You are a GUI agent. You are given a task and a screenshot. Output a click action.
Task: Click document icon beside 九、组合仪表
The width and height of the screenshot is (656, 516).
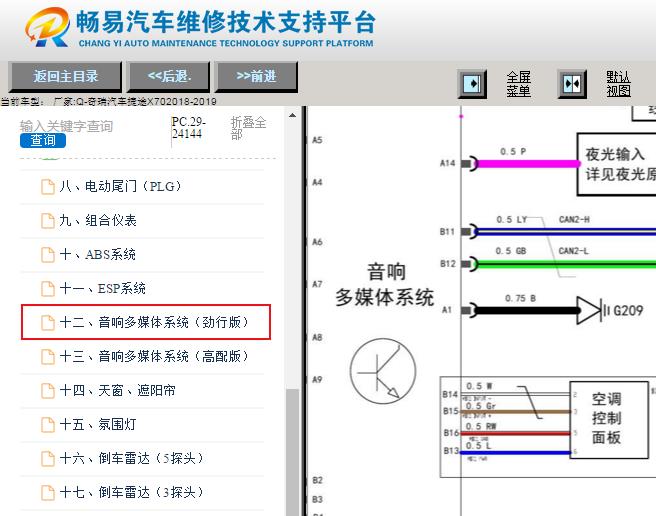(48, 221)
